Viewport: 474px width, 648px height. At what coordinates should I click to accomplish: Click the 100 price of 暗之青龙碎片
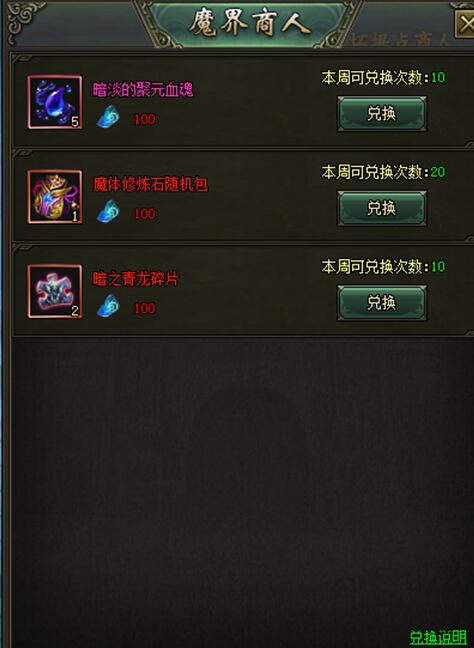point(145,308)
